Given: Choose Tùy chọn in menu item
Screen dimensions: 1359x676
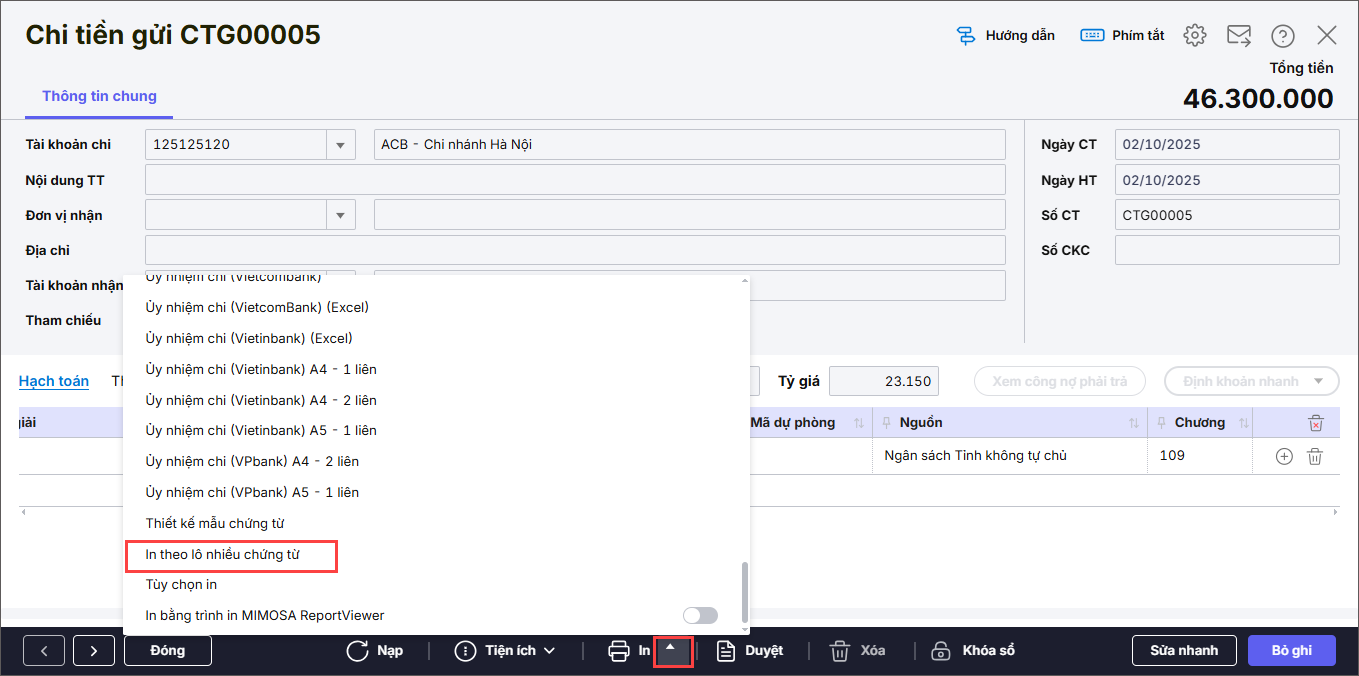Looking at the screenshot, I should click(x=181, y=585).
